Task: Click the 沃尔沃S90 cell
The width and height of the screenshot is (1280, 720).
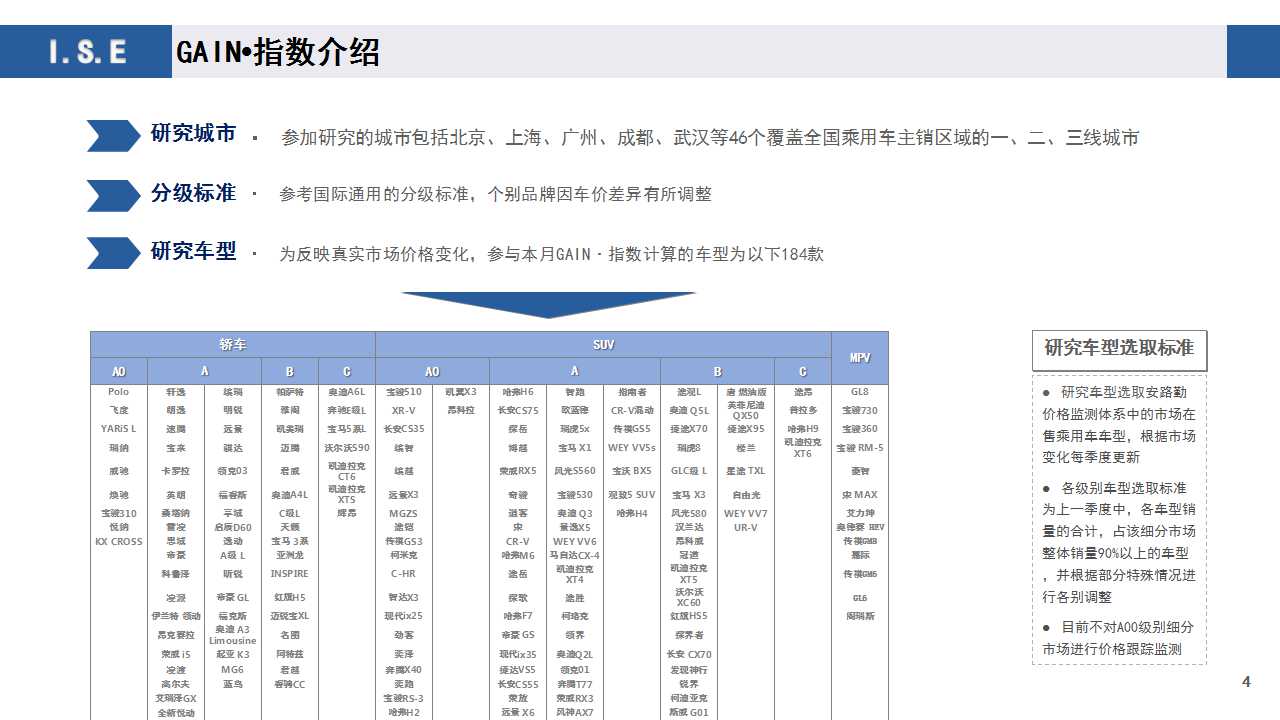Action: coord(346,448)
